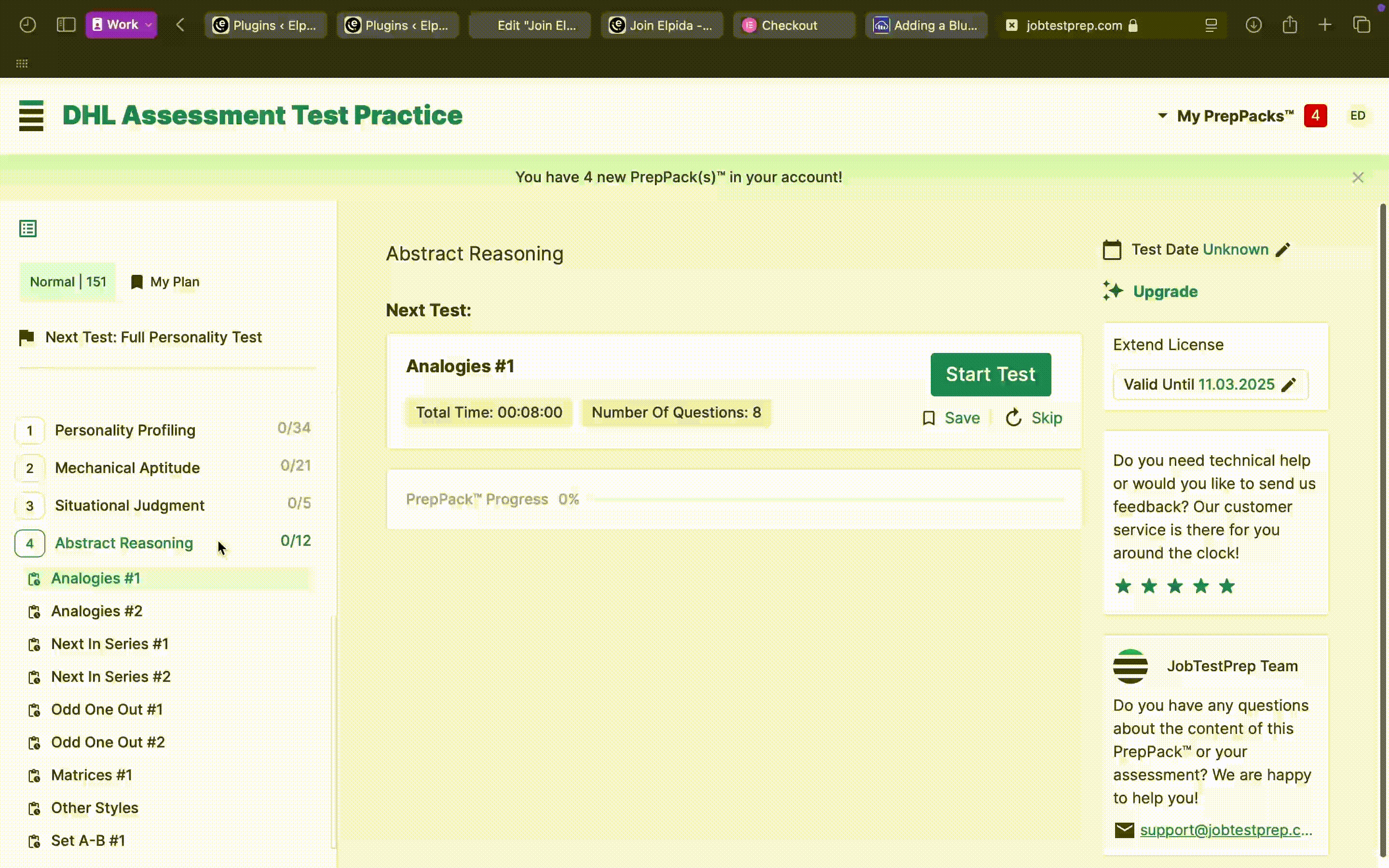The height and width of the screenshot is (868, 1389).
Task: Click the notification close X button
Action: [x=1358, y=177]
